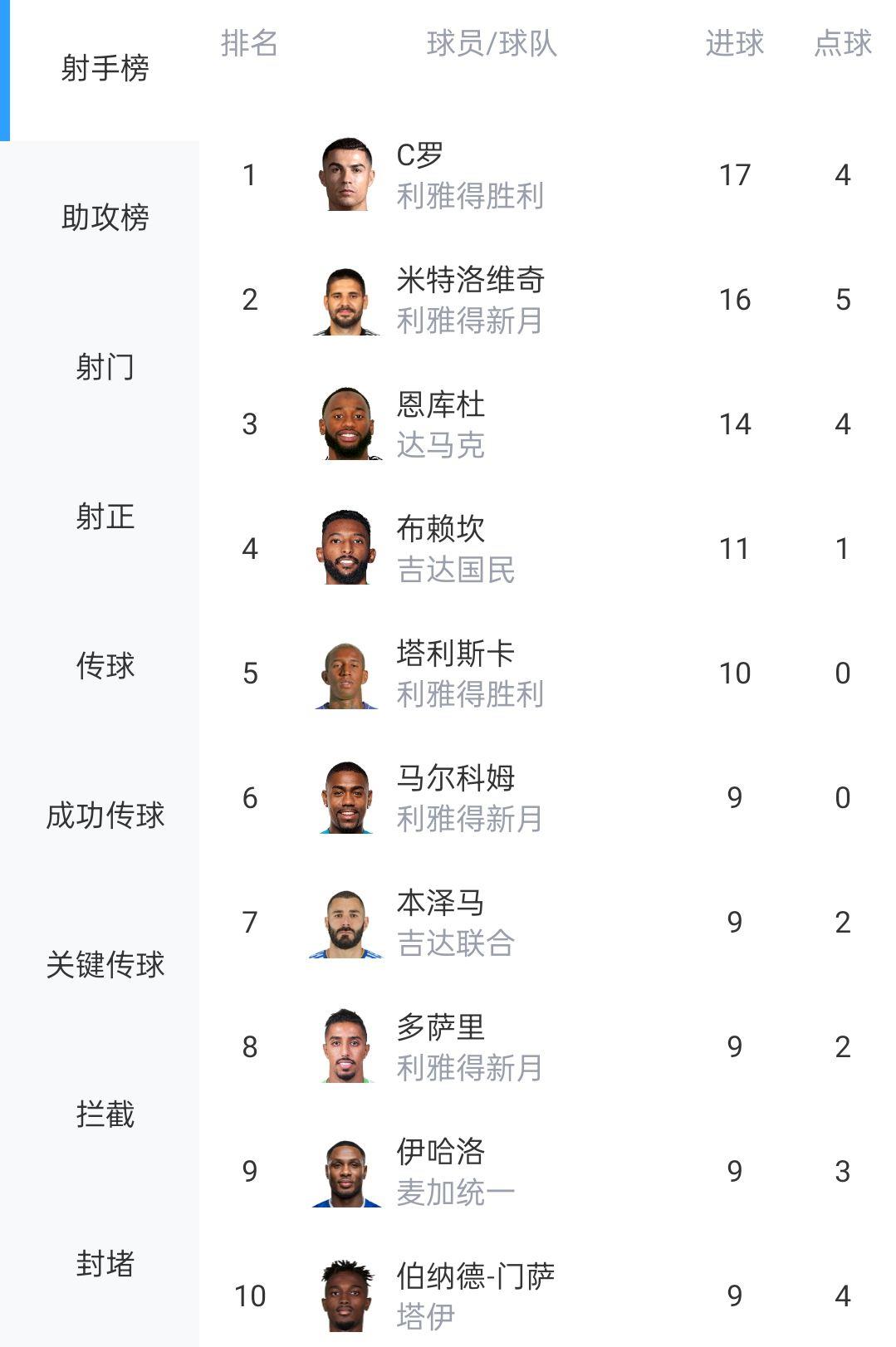The height and width of the screenshot is (1347, 896).
Task: Open C罗 player avatar
Action: [x=346, y=174]
